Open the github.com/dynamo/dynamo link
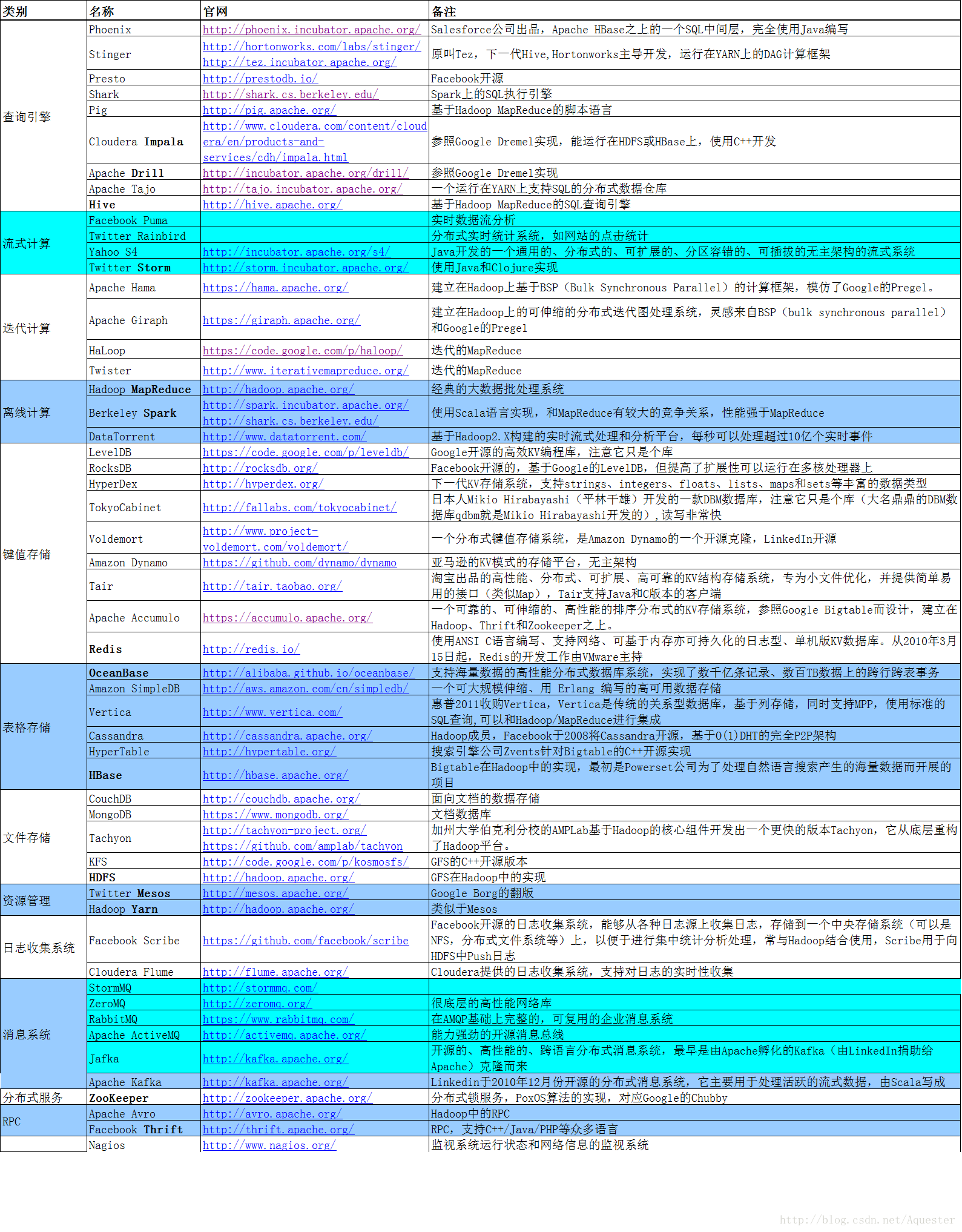 pyautogui.click(x=299, y=563)
